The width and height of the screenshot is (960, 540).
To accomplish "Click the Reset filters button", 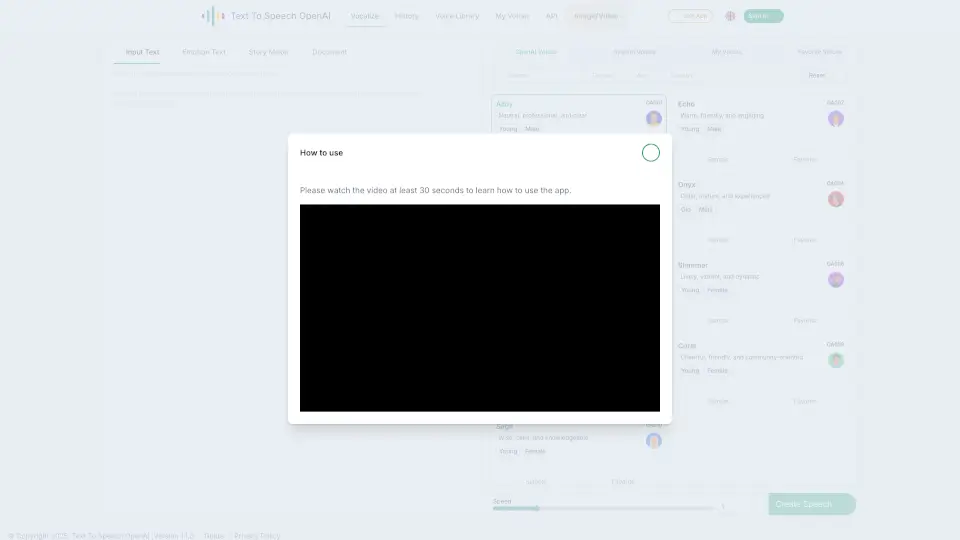I will pos(817,75).
